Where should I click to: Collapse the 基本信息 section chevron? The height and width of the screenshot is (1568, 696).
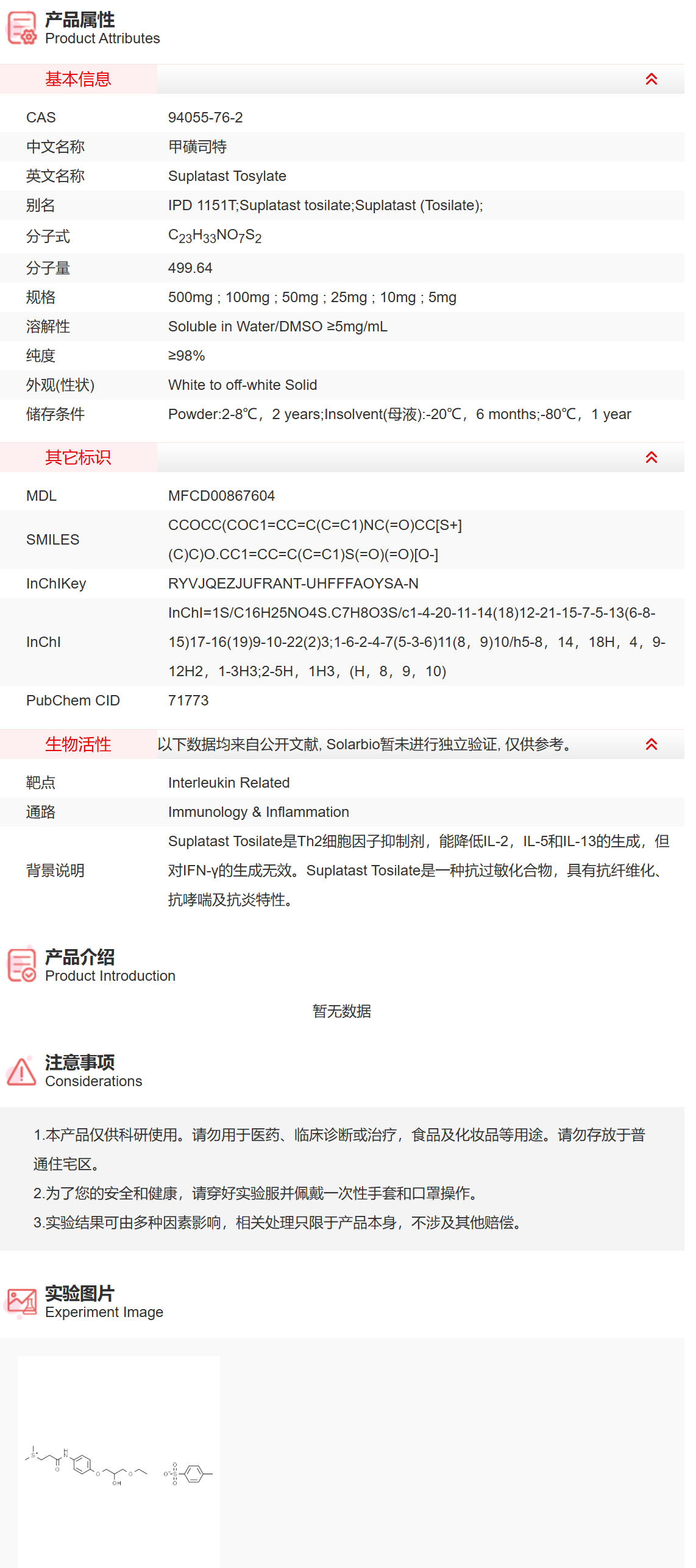[x=651, y=79]
